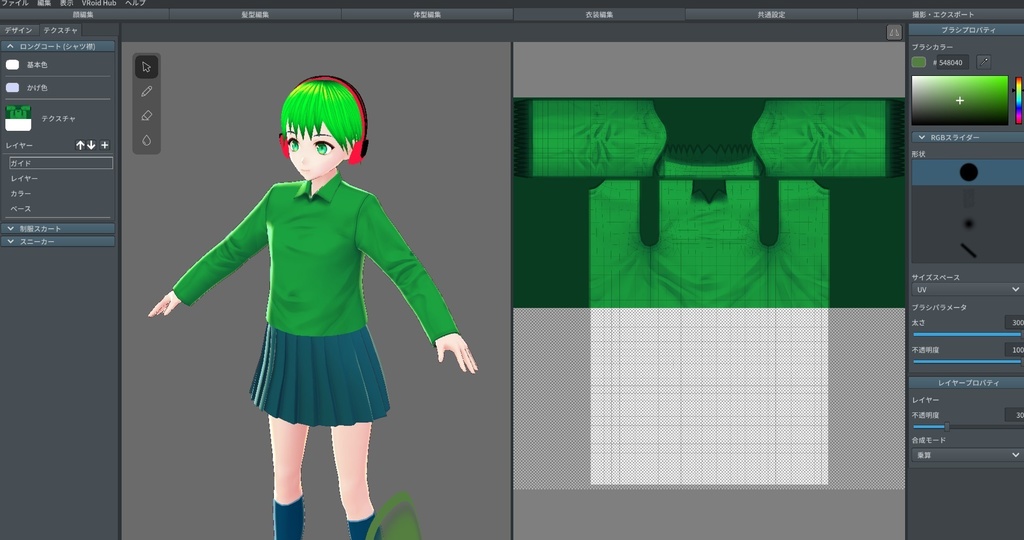This screenshot has height=540, width=1024.
Task: Expand the 制服スカート section
Action: (x=58, y=229)
